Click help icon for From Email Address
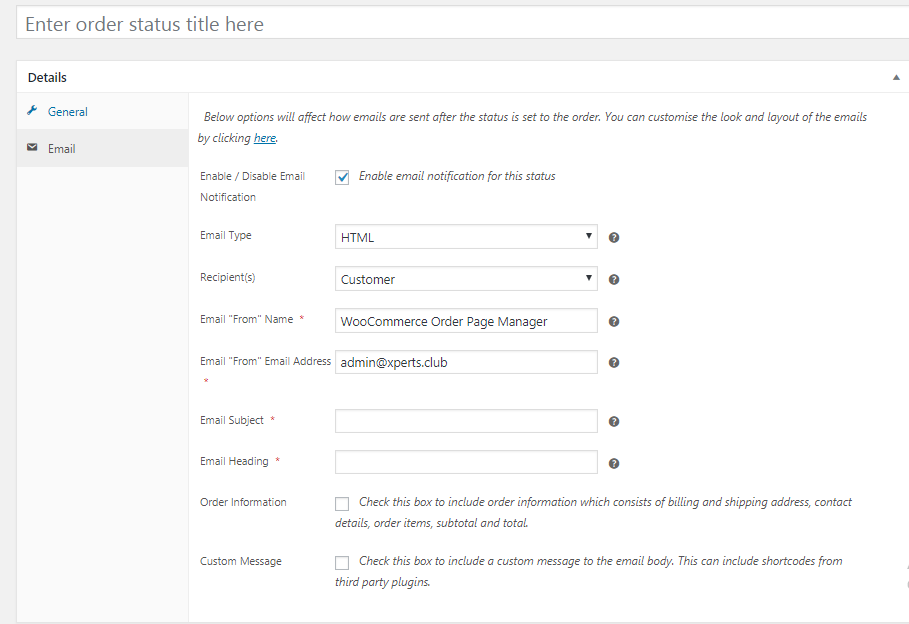 [614, 363]
